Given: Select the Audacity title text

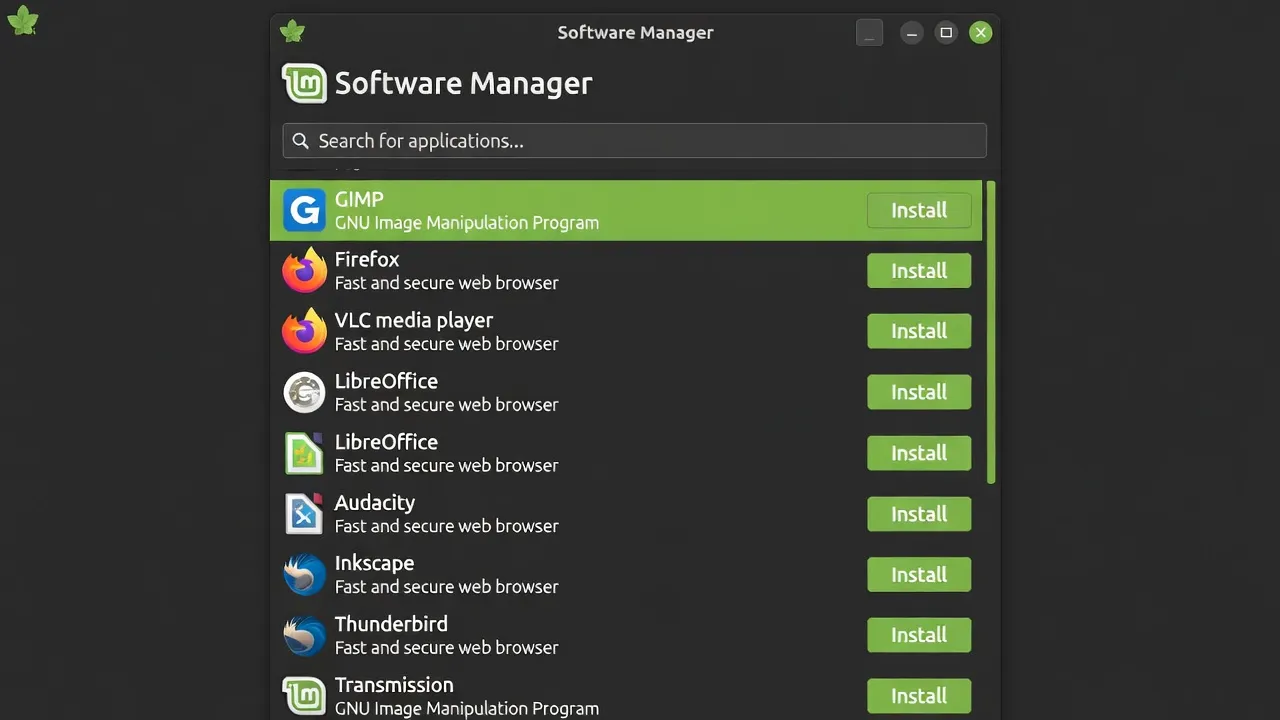Looking at the screenshot, I should coord(375,502).
